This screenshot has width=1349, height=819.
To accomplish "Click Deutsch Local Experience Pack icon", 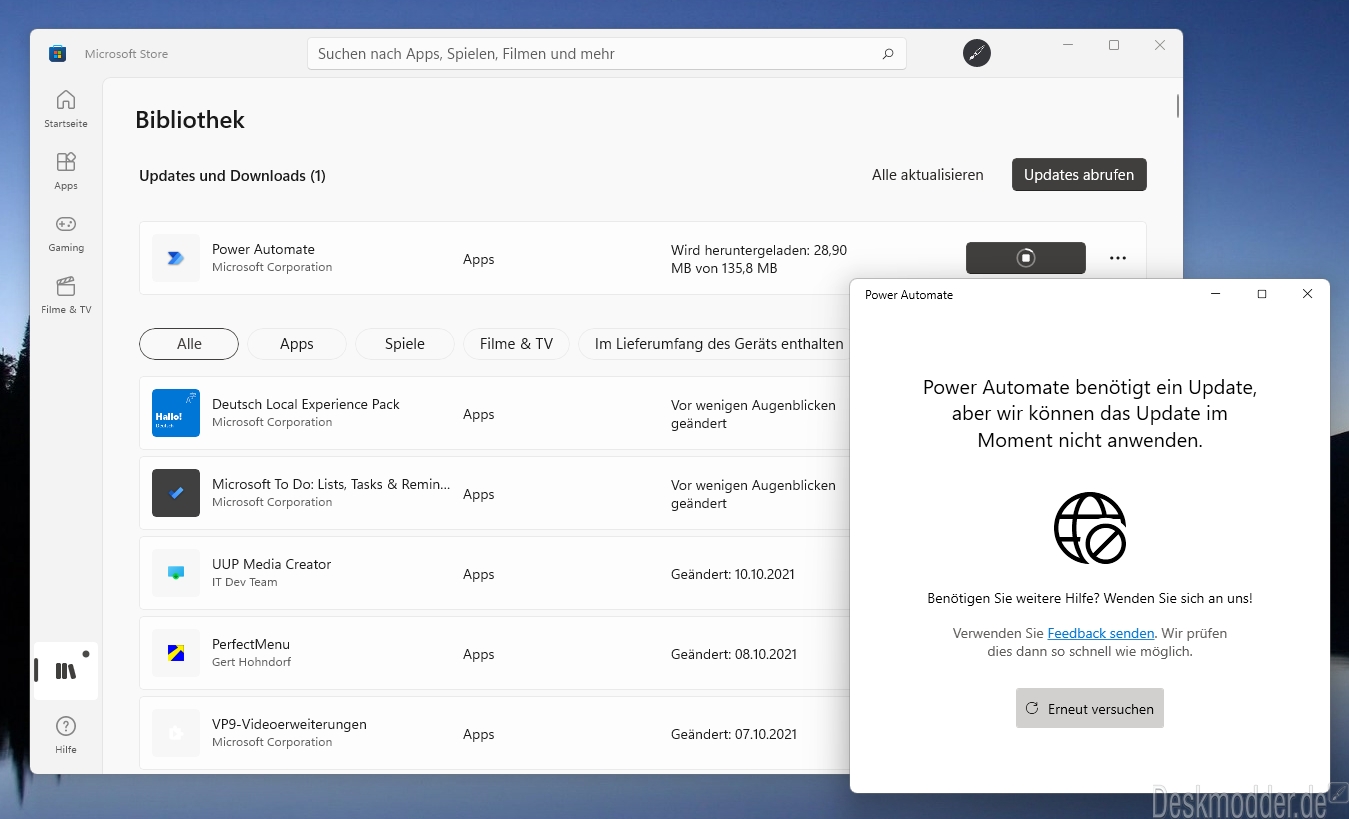I will 176,413.
